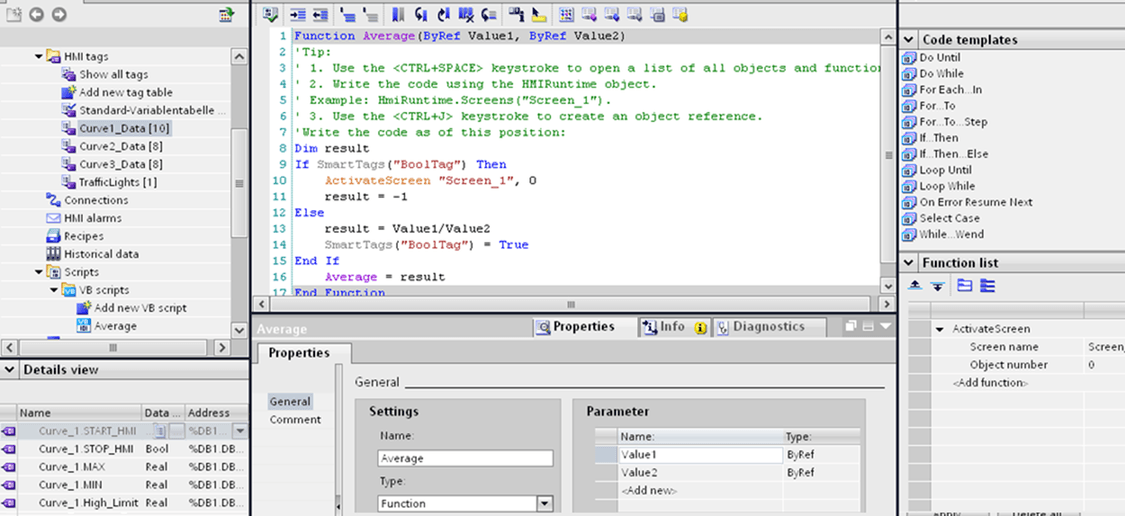Switch to the Info tab
The image size is (1125, 516).
[x=674, y=327]
